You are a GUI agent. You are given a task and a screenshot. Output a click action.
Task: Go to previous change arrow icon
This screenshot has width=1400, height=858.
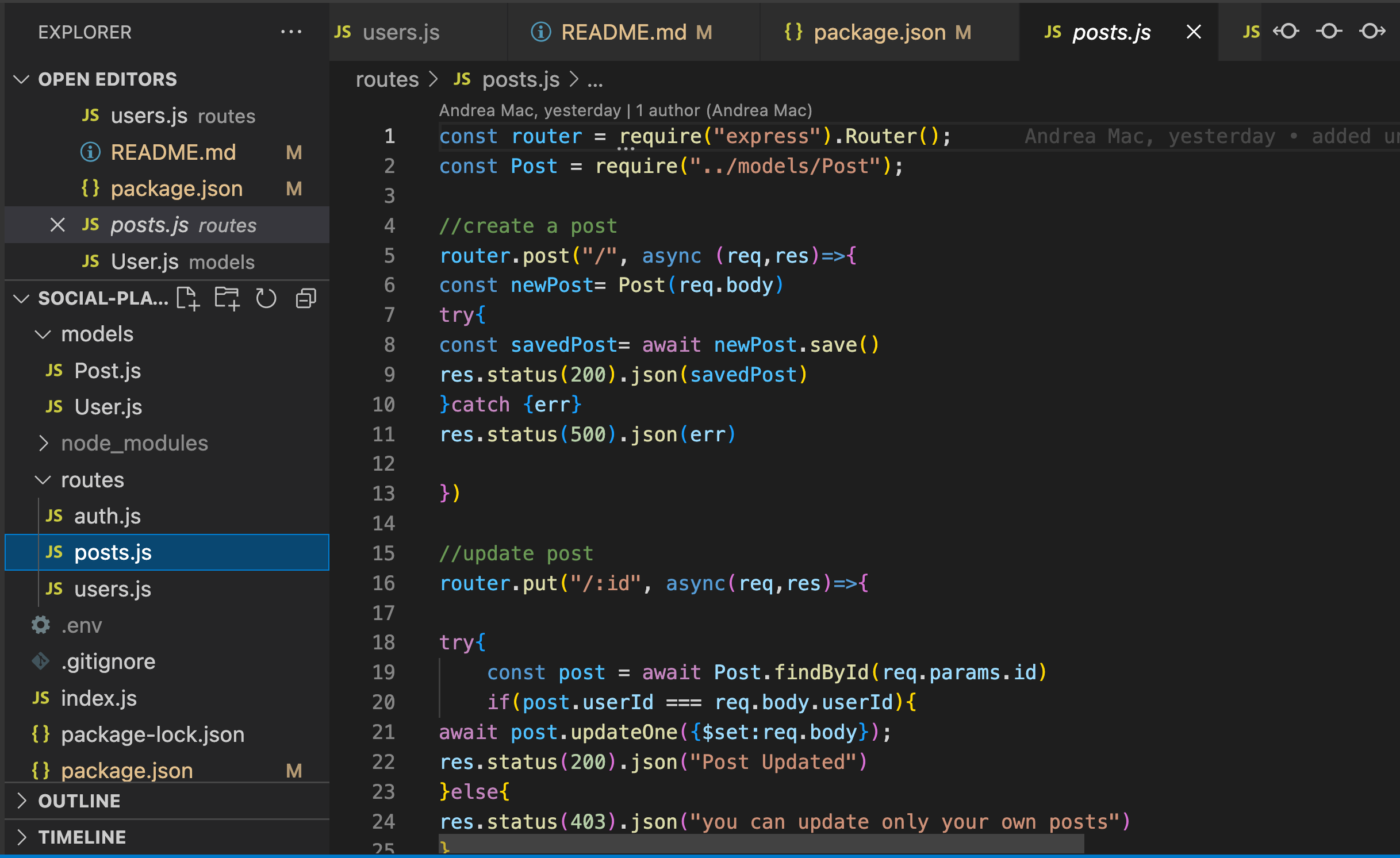point(1286,32)
